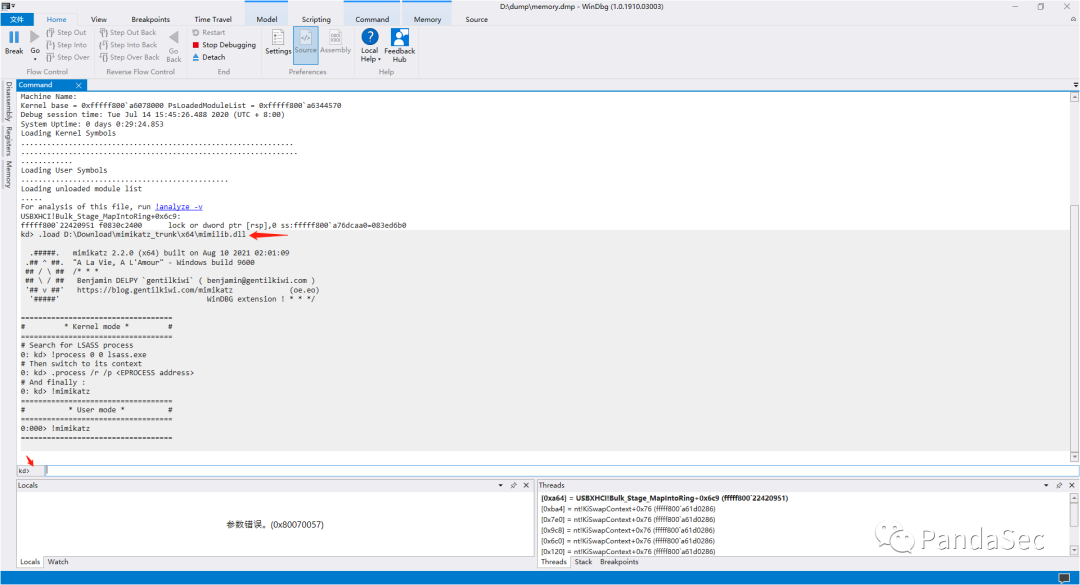This screenshot has width=1080, height=585.
Task: Open the Disassembly side panel
Action: 8,101
